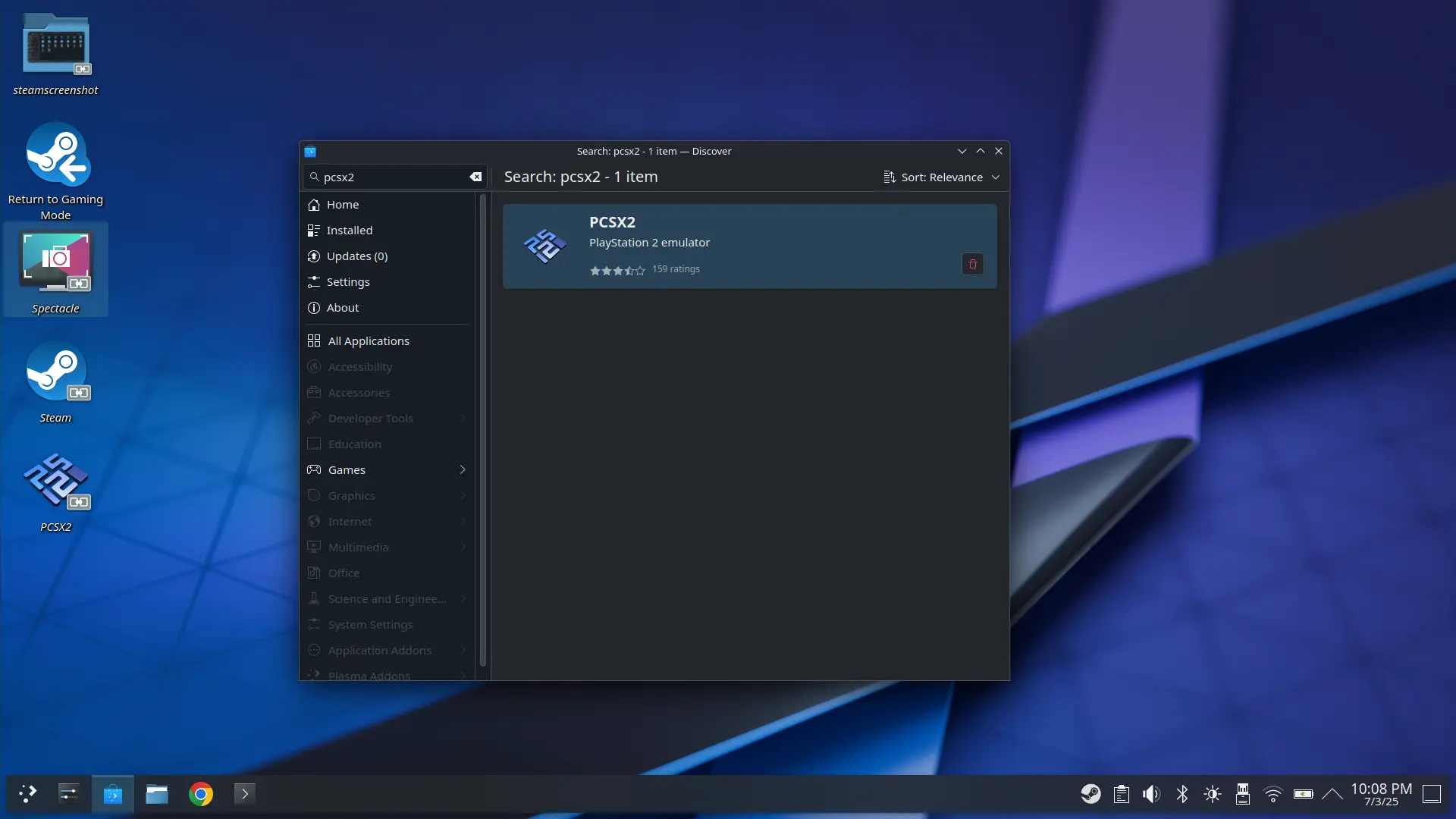Launch Google Chrome from taskbar

coord(201,794)
